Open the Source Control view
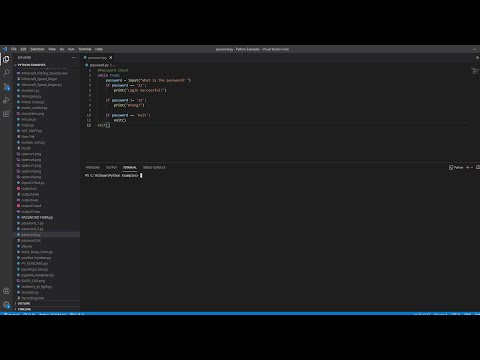The image size is (480, 360). [x=6, y=87]
